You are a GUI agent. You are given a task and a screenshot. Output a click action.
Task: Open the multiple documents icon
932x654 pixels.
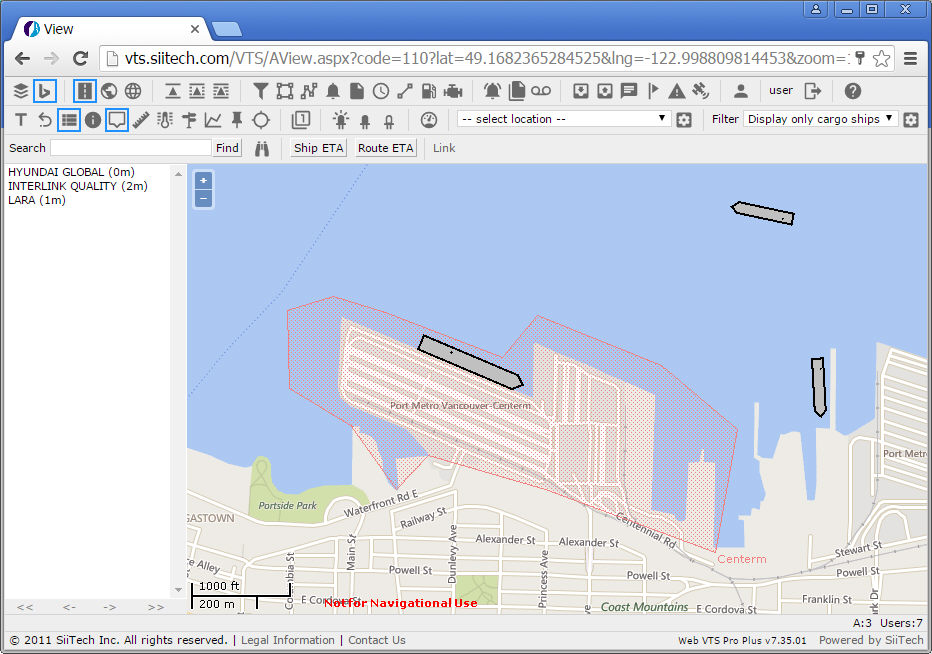pos(517,91)
